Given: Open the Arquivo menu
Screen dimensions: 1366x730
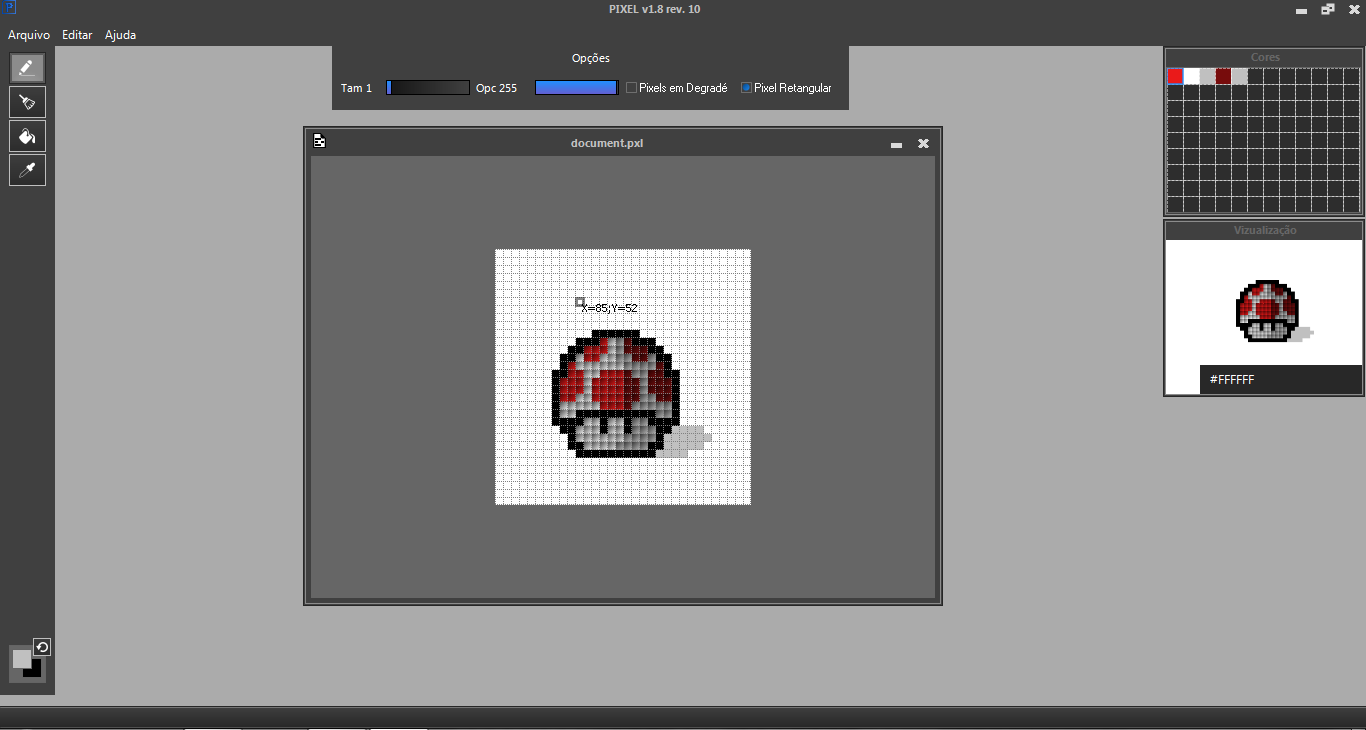Looking at the screenshot, I should (29, 35).
